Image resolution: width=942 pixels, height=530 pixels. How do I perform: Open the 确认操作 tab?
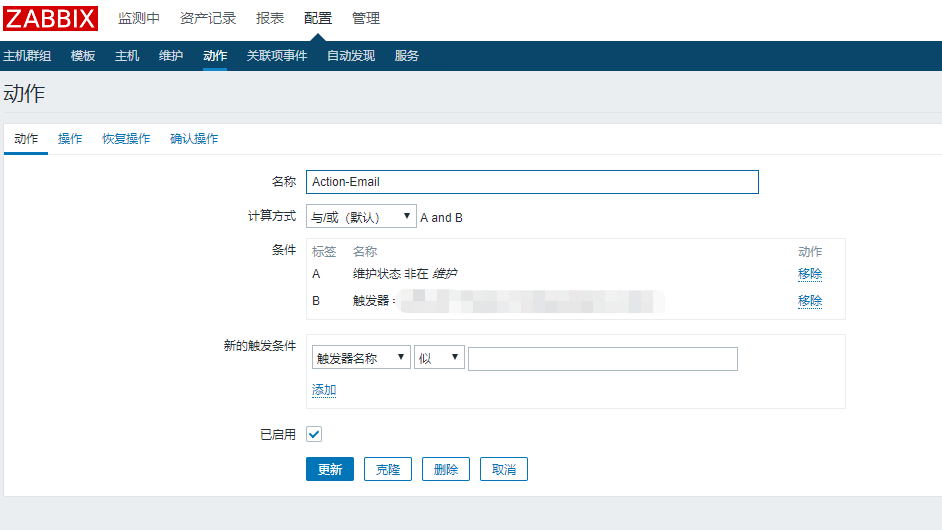[194, 139]
